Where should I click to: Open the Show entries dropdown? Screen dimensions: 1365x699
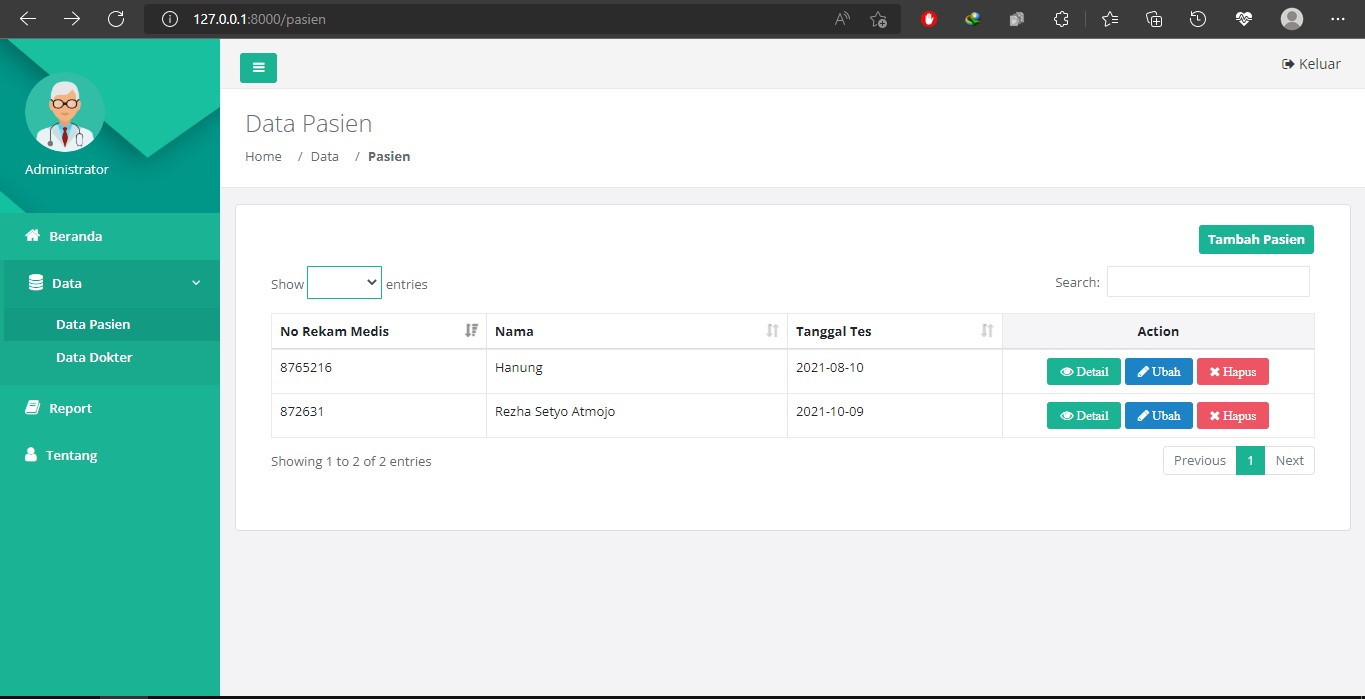344,283
